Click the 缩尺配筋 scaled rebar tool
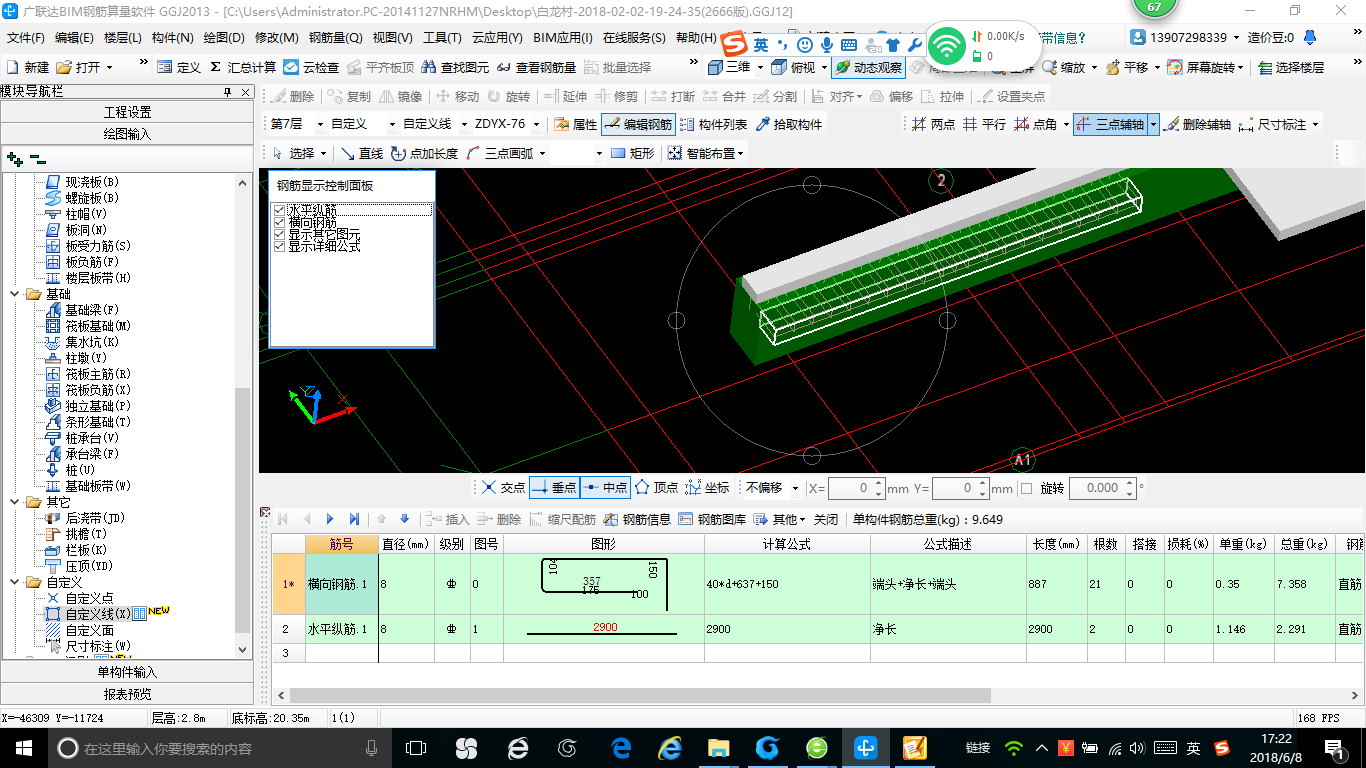This screenshot has width=1366, height=768. 561,519
